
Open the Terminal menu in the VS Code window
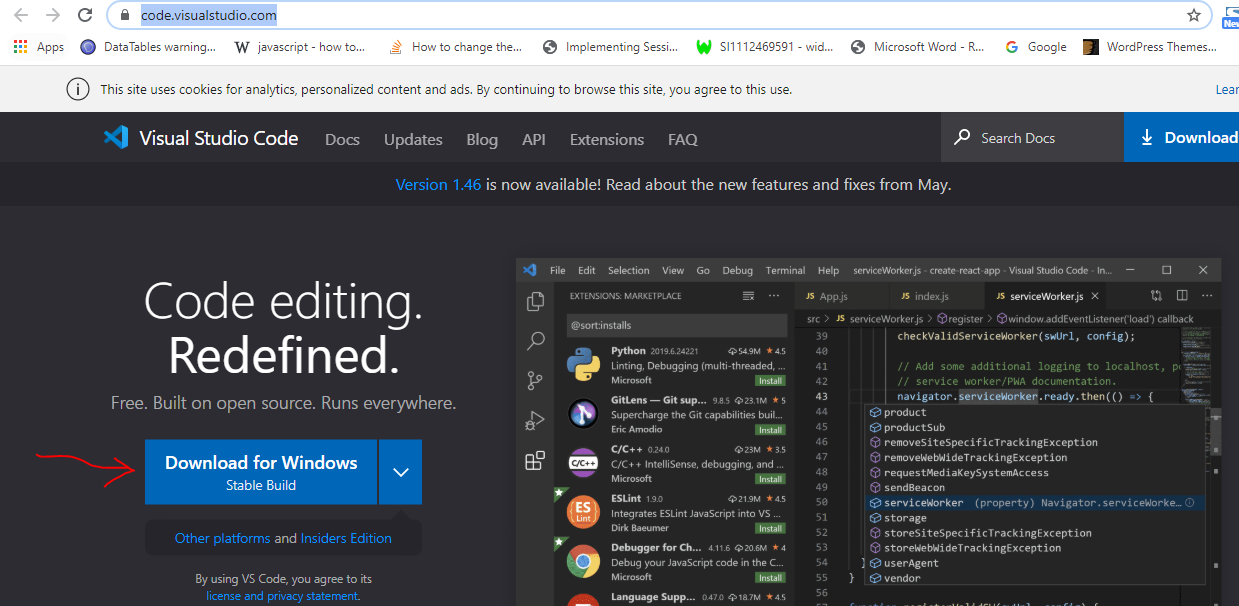[785, 269]
